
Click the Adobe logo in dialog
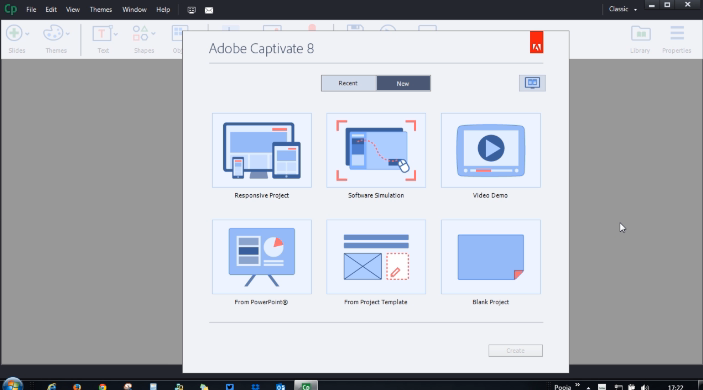pos(537,43)
